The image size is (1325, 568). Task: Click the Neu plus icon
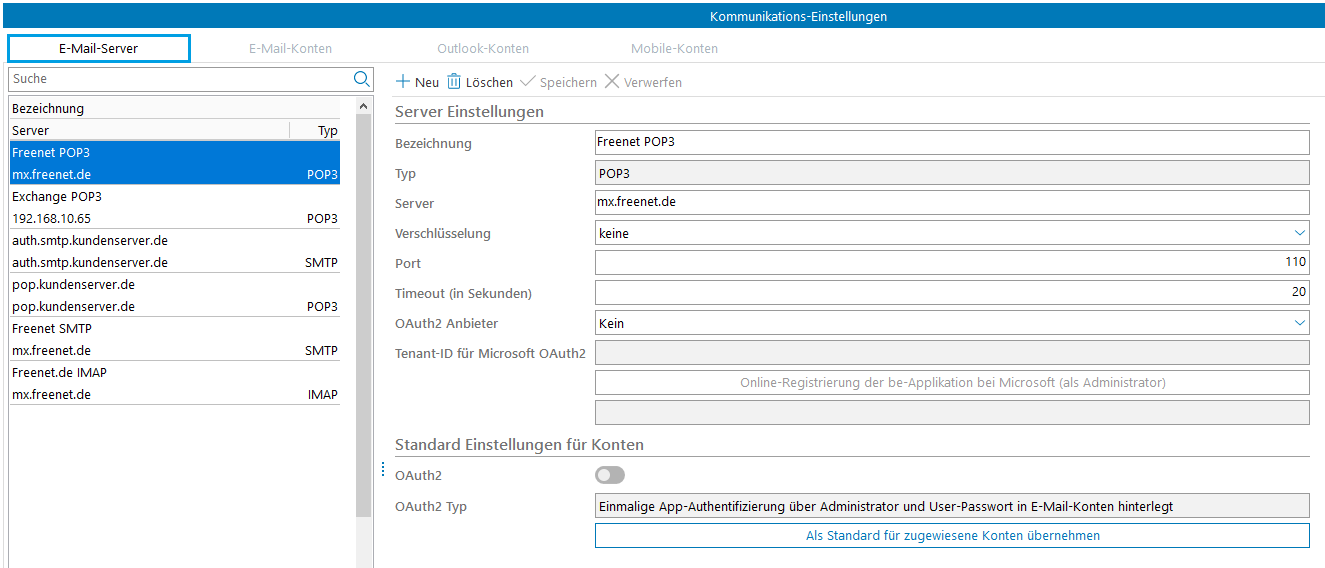click(403, 82)
